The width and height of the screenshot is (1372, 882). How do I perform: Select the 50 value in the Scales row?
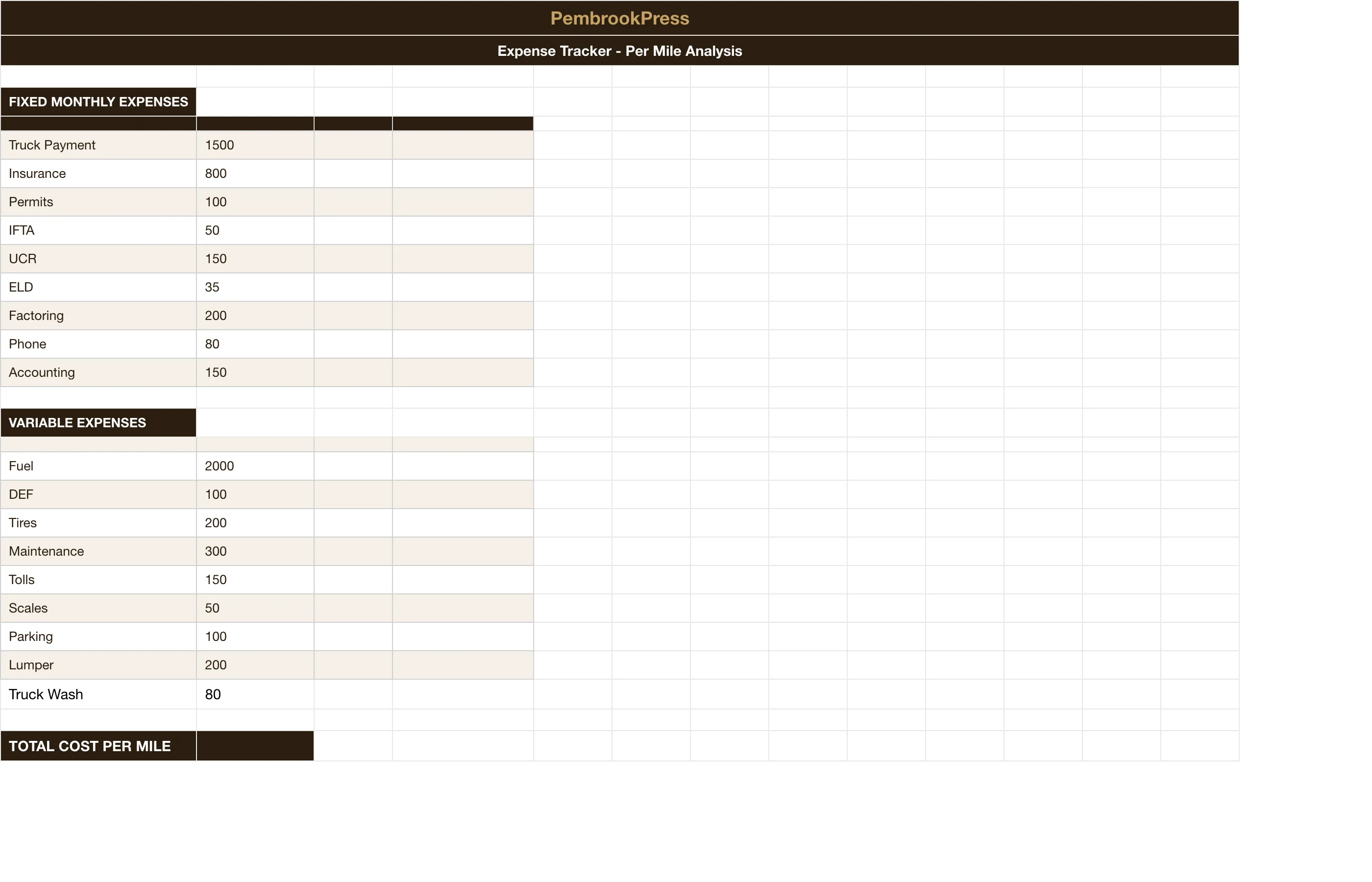(x=255, y=608)
